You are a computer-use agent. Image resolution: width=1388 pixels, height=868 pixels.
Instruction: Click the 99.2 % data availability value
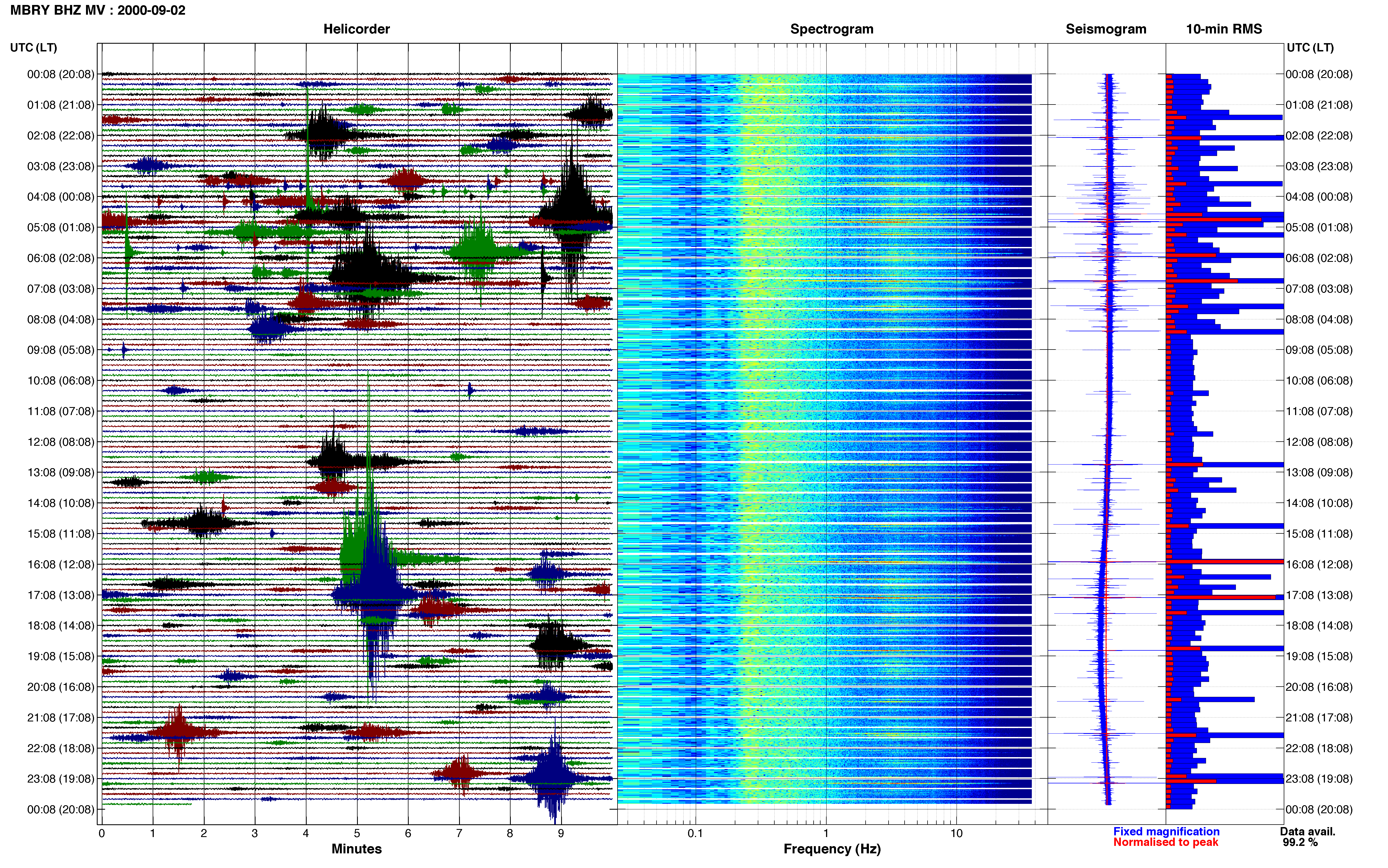pyautogui.click(x=1300, y=842)
